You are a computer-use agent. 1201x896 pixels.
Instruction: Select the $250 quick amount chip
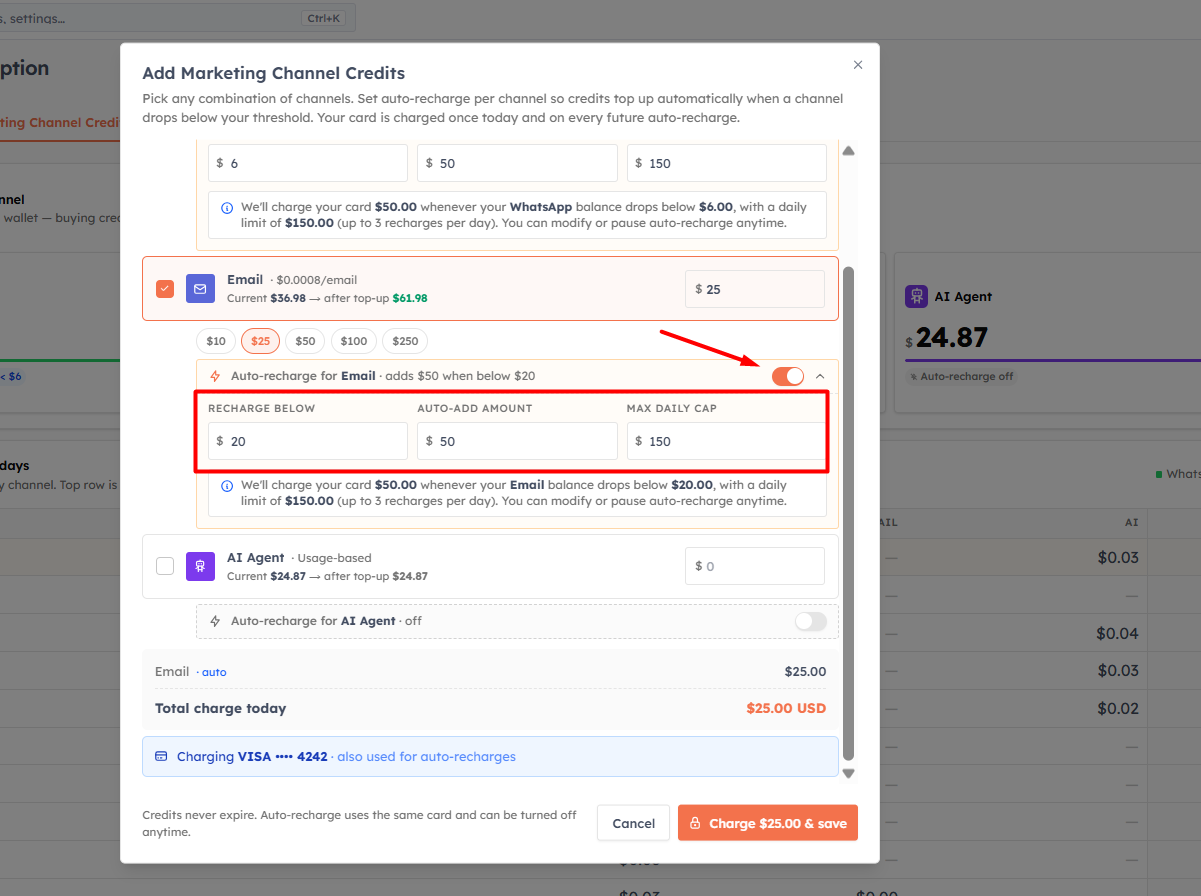pyautogui.click(x=405, y=341)
